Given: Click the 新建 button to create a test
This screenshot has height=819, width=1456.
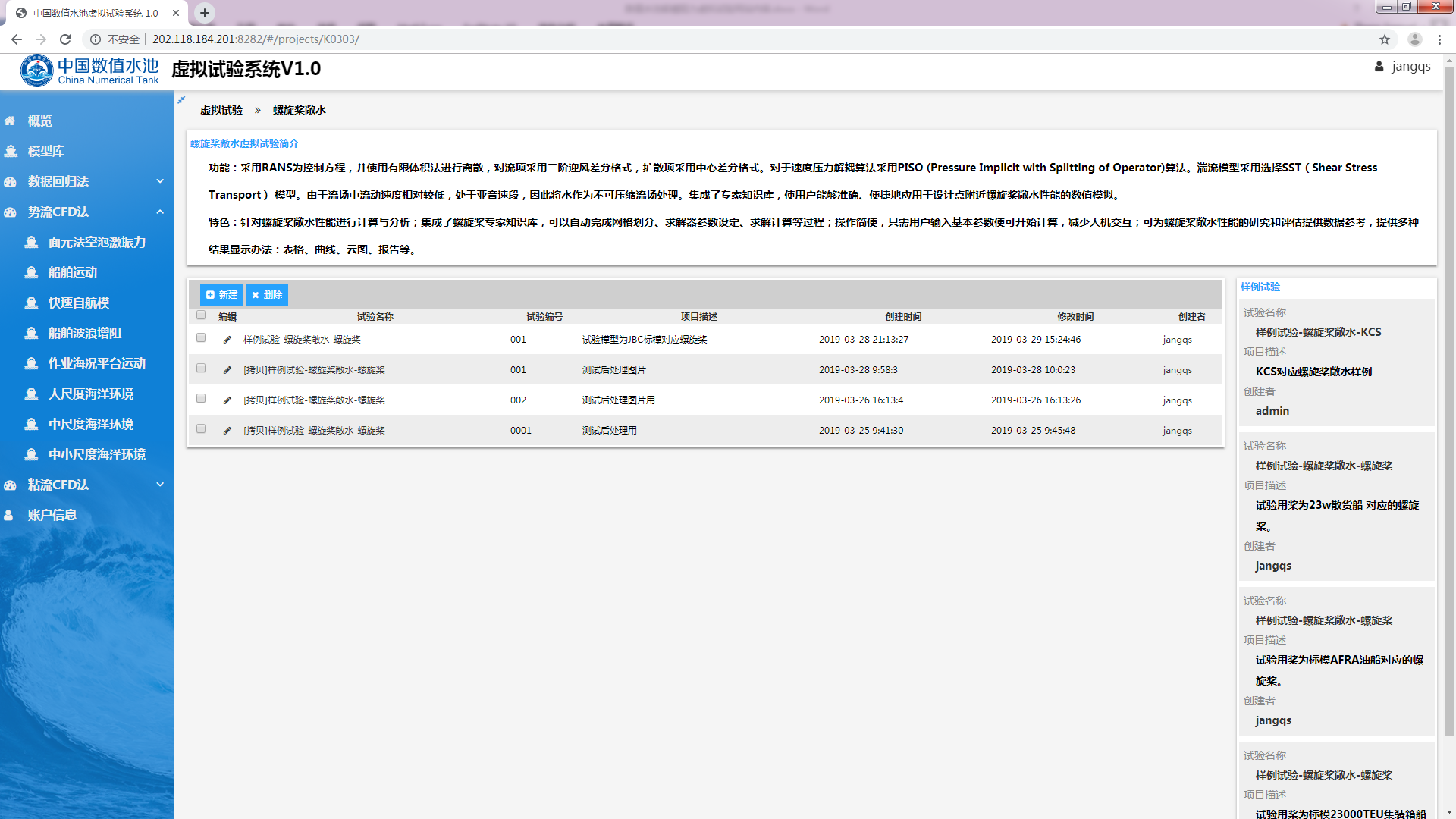Looking at the screenshot, I should [221, 295].
